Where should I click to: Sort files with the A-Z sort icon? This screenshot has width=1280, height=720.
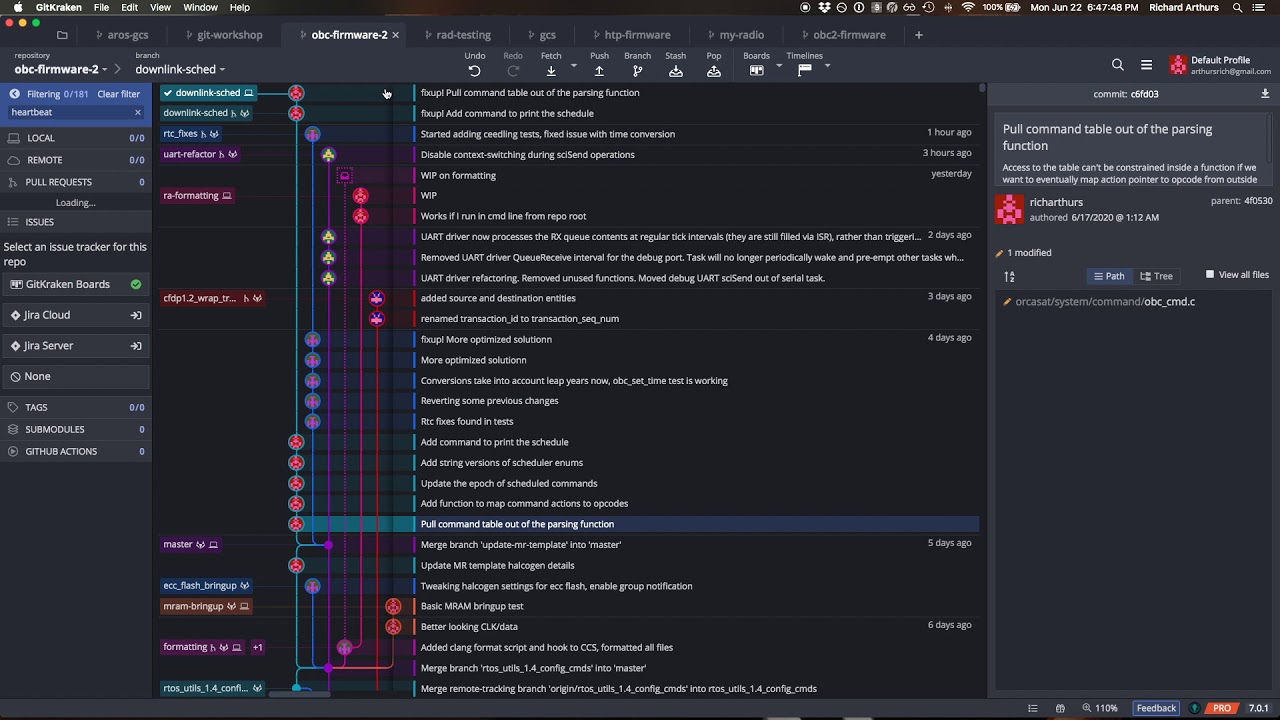point(1009,276)
